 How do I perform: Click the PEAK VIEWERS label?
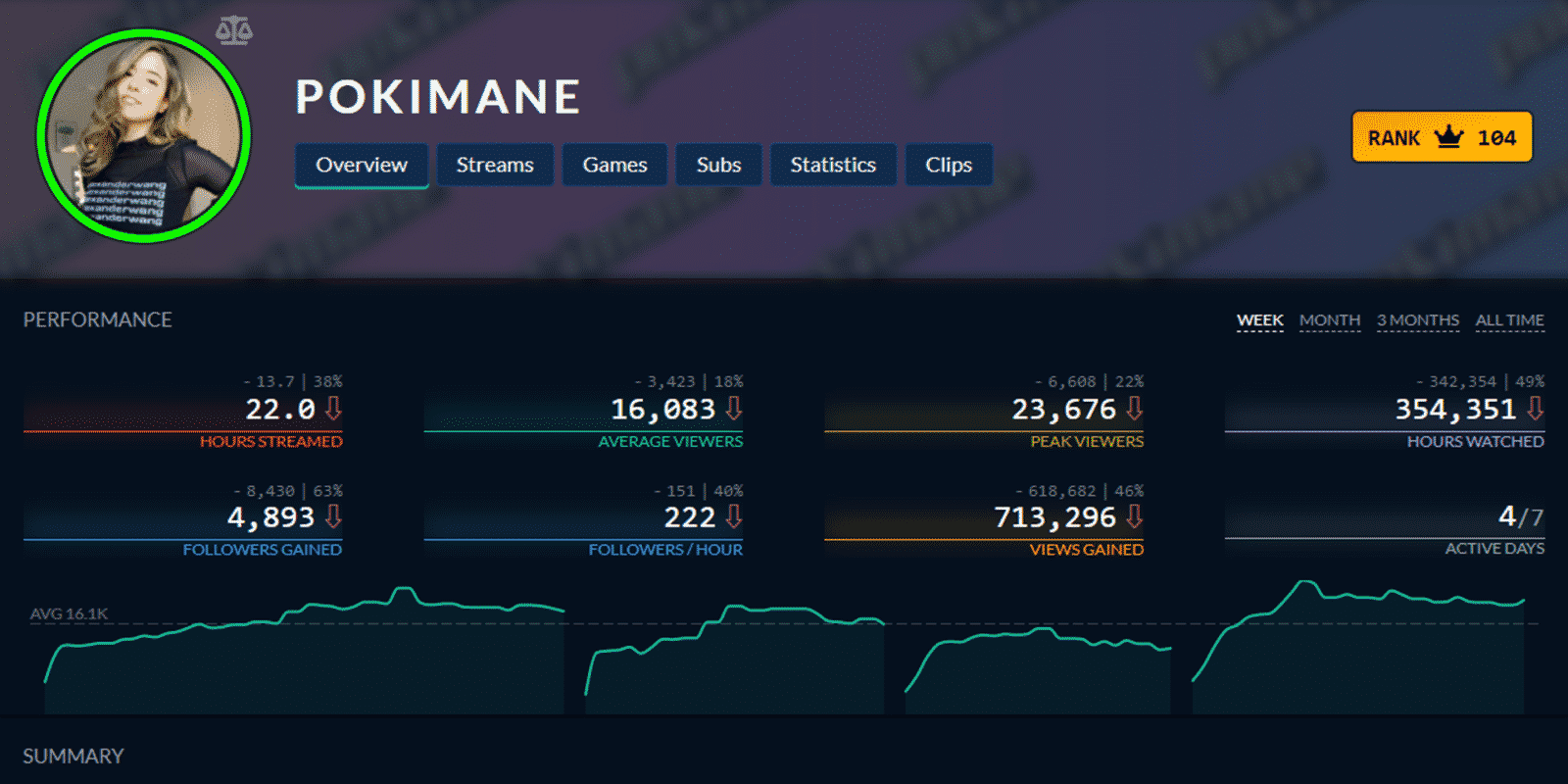pos(1087,442)
